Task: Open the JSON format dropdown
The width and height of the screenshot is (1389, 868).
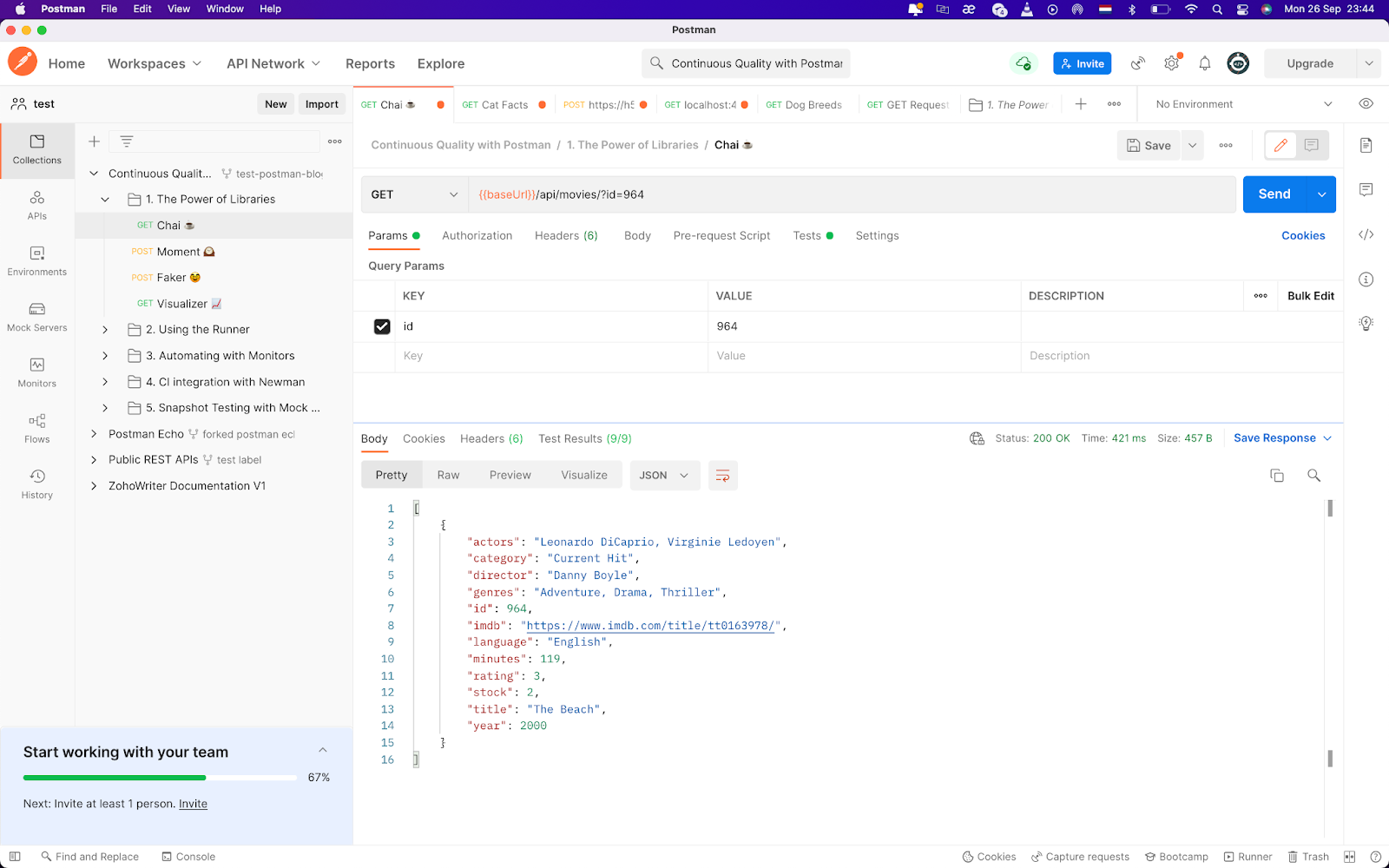Action: tap(665, 476)
